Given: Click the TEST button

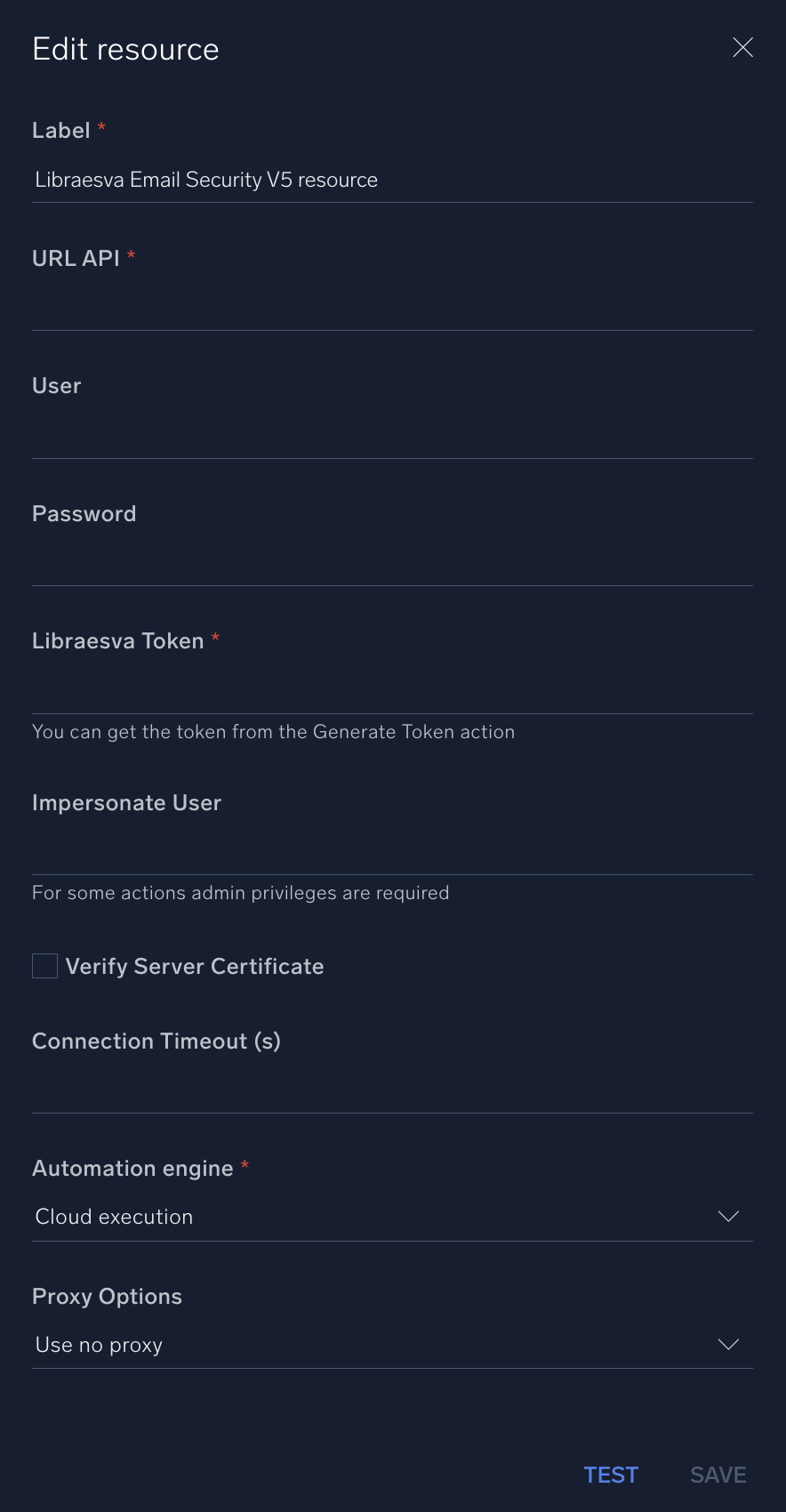Looking at the screenshot, I should point(611,1475).
